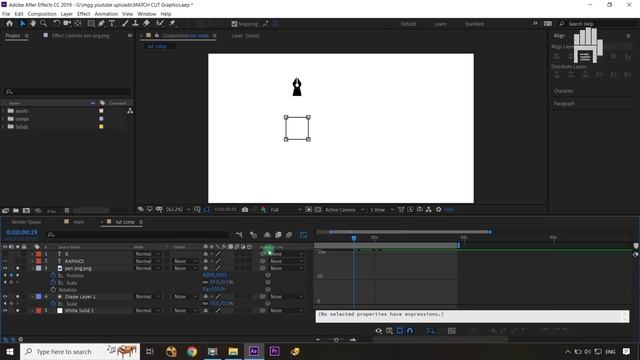Select the Zoom magnifier tool
The height and width of the screenshot is (360, 640).
click(x=43, y=24)
